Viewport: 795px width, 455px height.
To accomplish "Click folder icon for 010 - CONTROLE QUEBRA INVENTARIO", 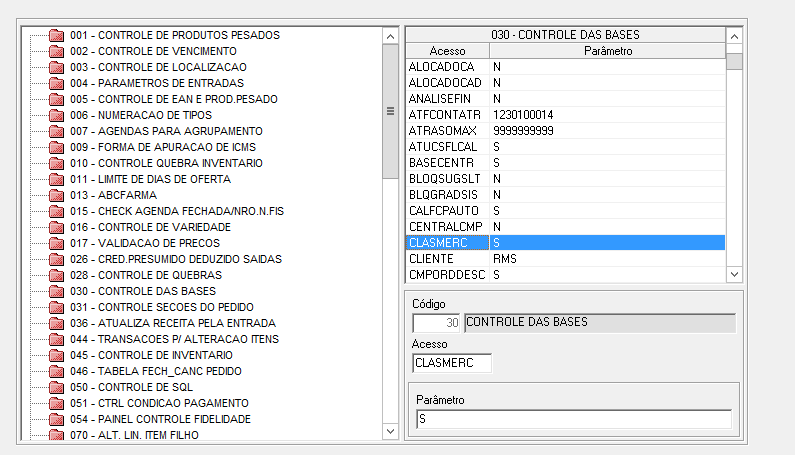I will [56, 163].
